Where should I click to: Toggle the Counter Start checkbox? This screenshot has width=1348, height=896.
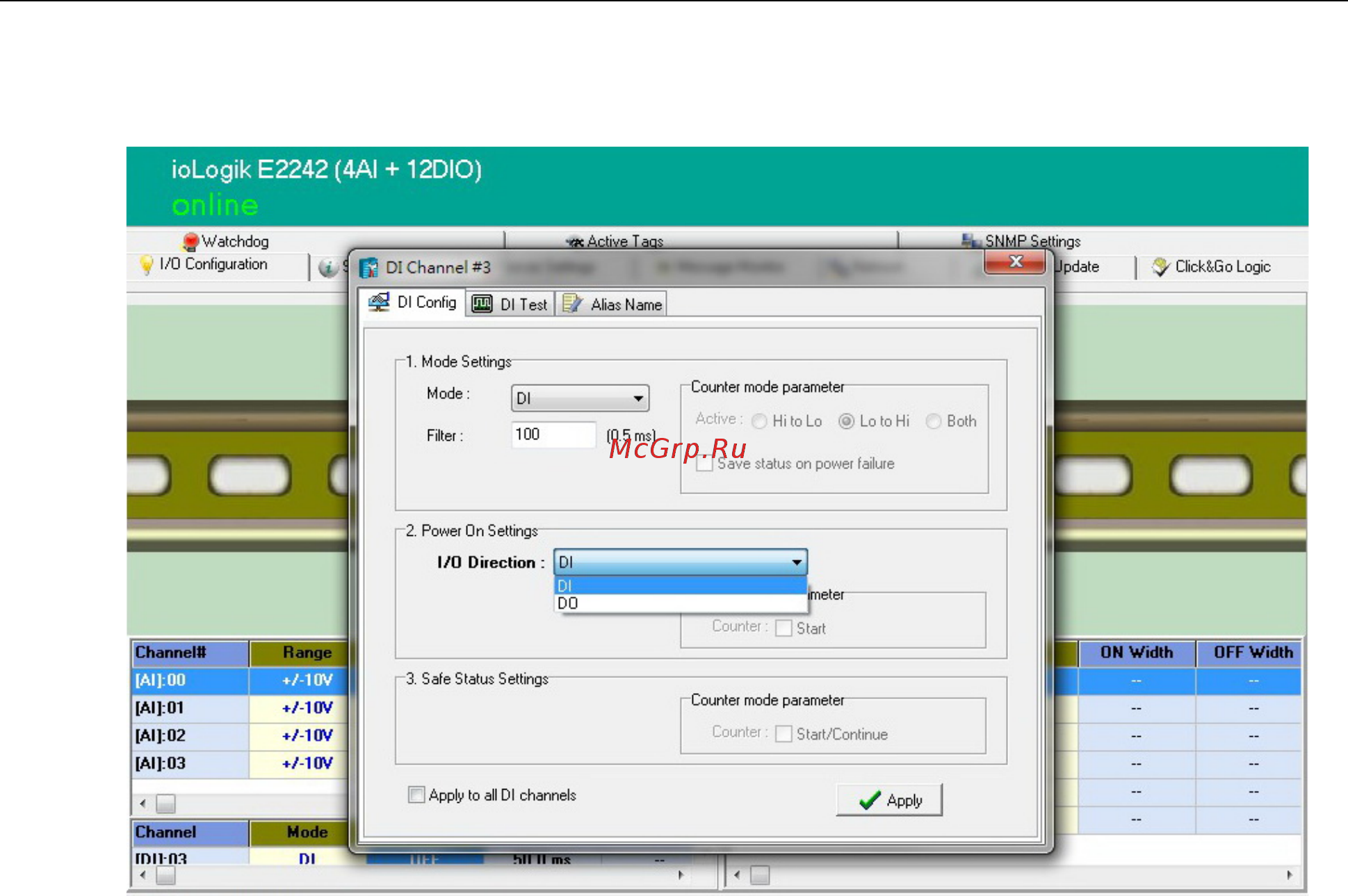[783, 628]
